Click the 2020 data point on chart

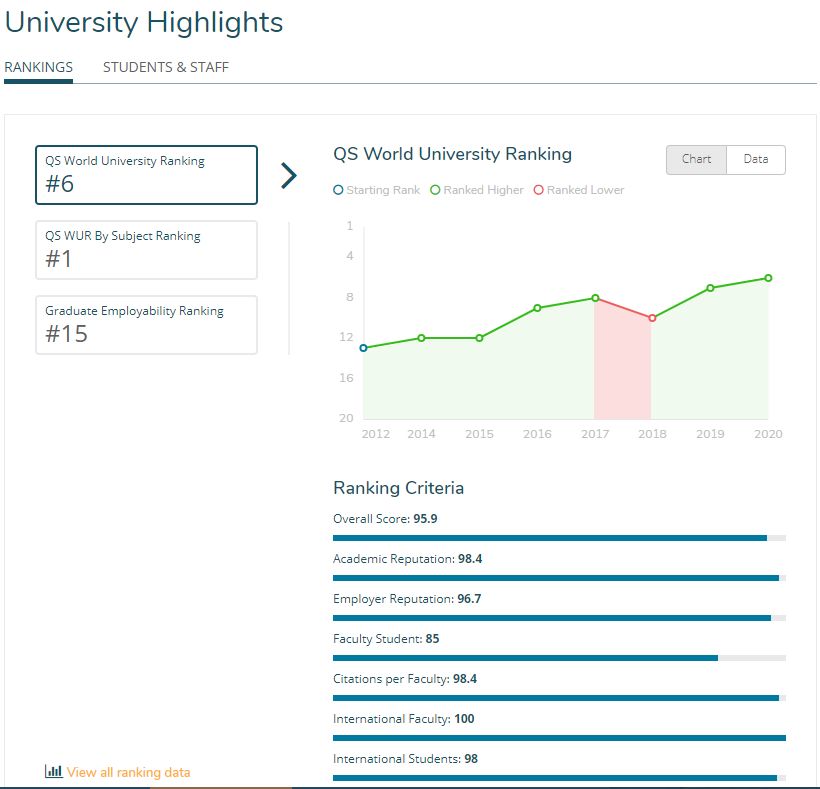click(768, 278)
